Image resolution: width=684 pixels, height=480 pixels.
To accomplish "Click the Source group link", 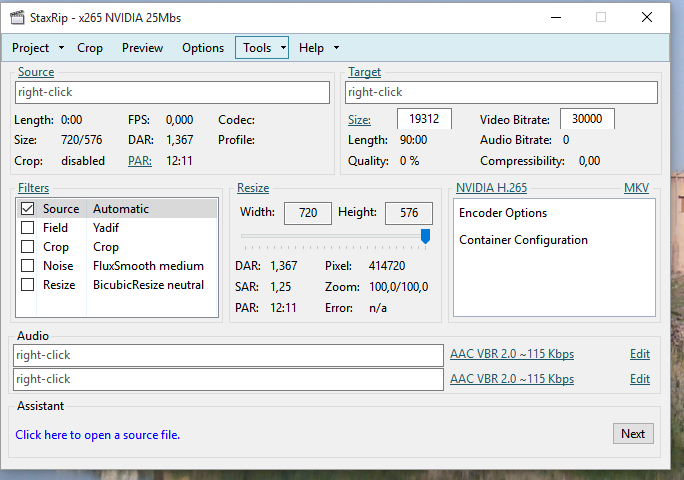I will click(x=36, y=72).
